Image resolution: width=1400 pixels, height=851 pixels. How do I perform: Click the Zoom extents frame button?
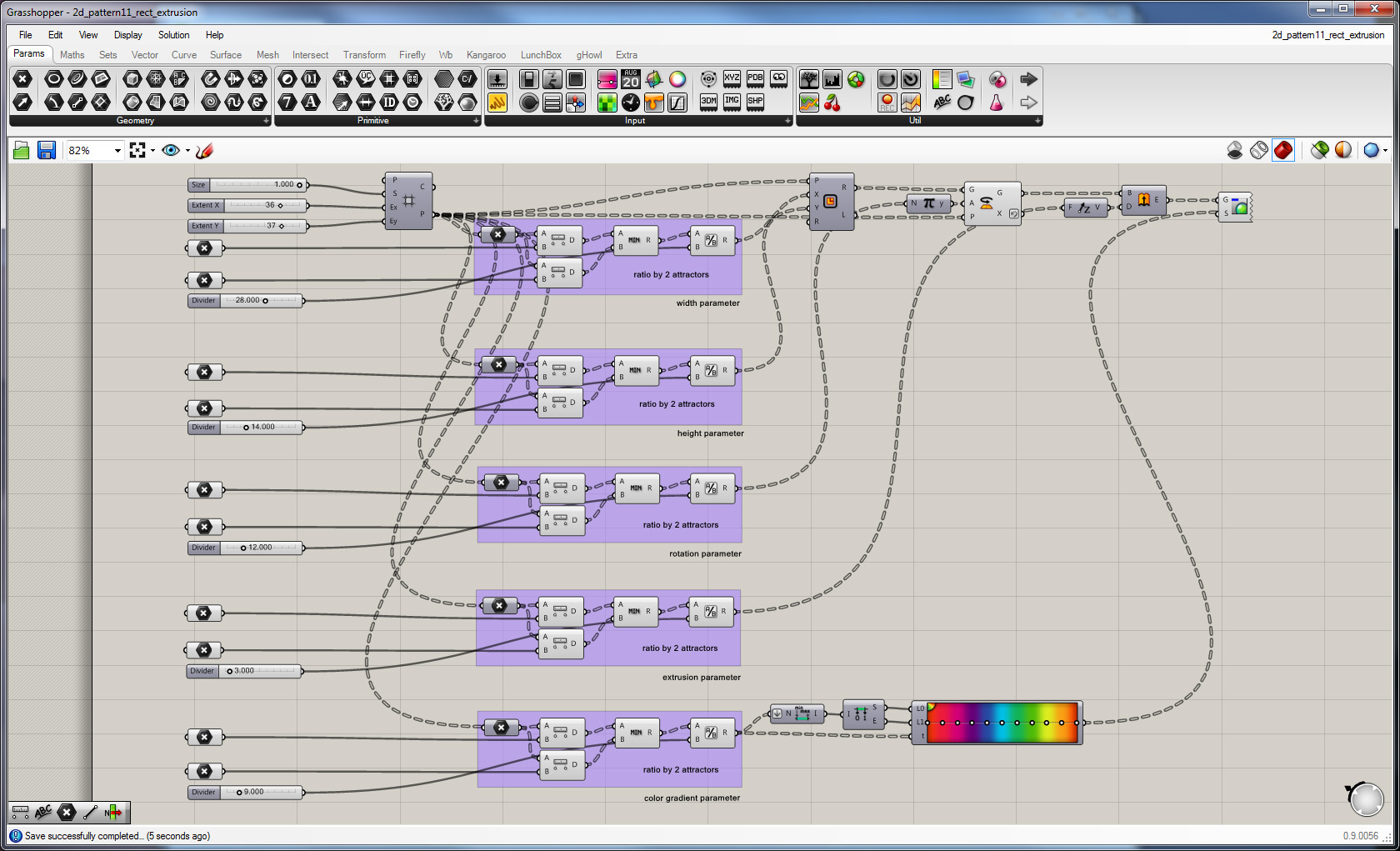[x=137, y=150]
